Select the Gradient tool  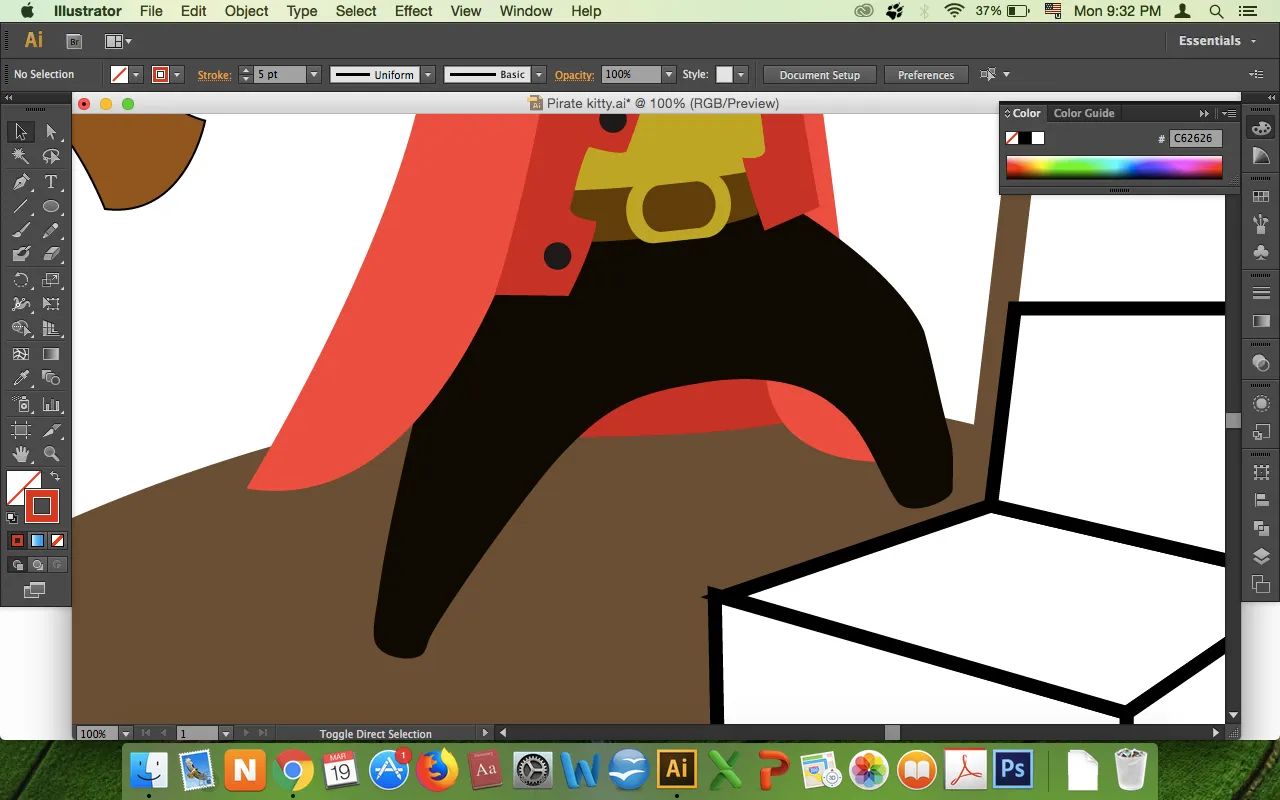click(51, 354)
